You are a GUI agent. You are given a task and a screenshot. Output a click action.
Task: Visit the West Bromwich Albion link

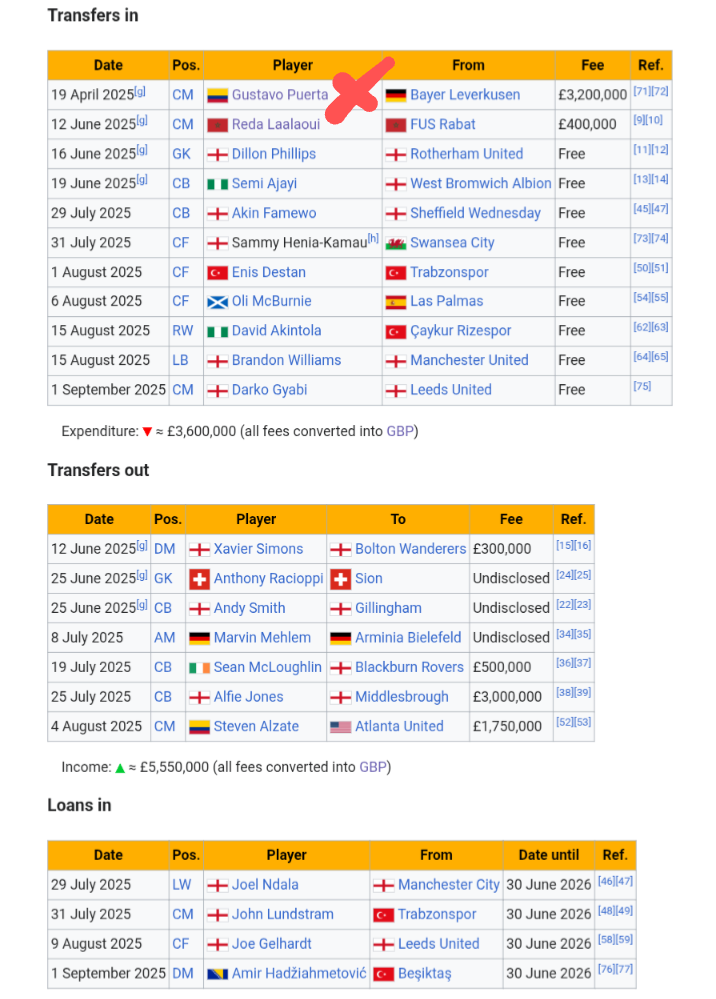[x=480, y=183]
